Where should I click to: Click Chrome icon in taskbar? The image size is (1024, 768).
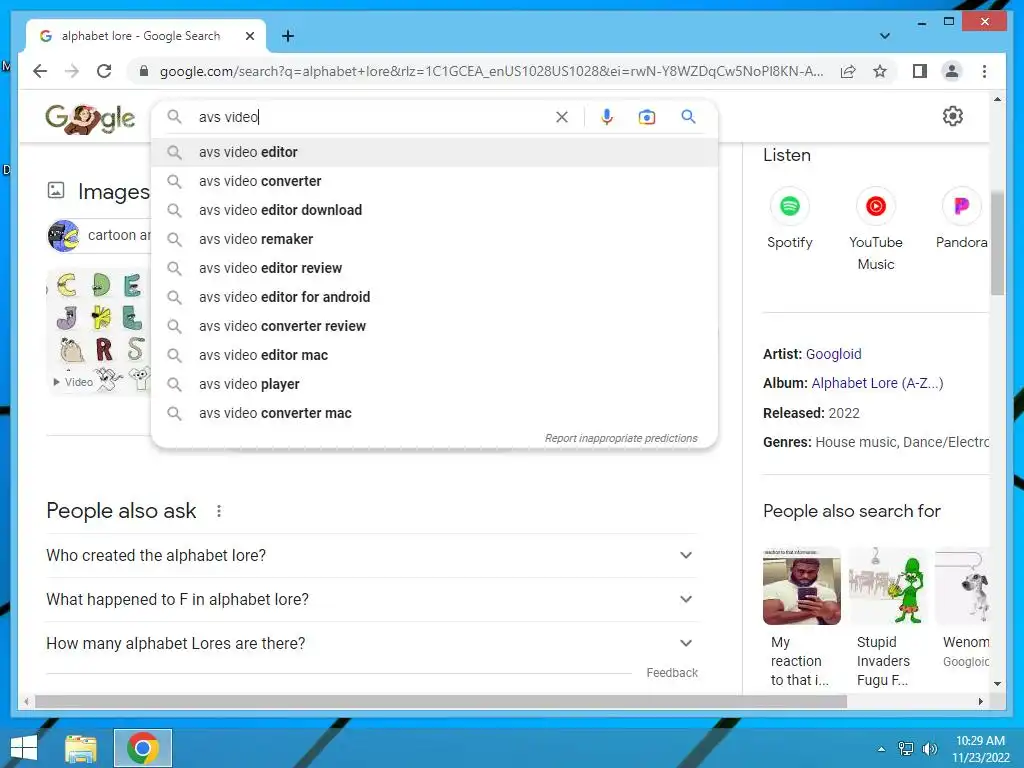click(143, 748)
